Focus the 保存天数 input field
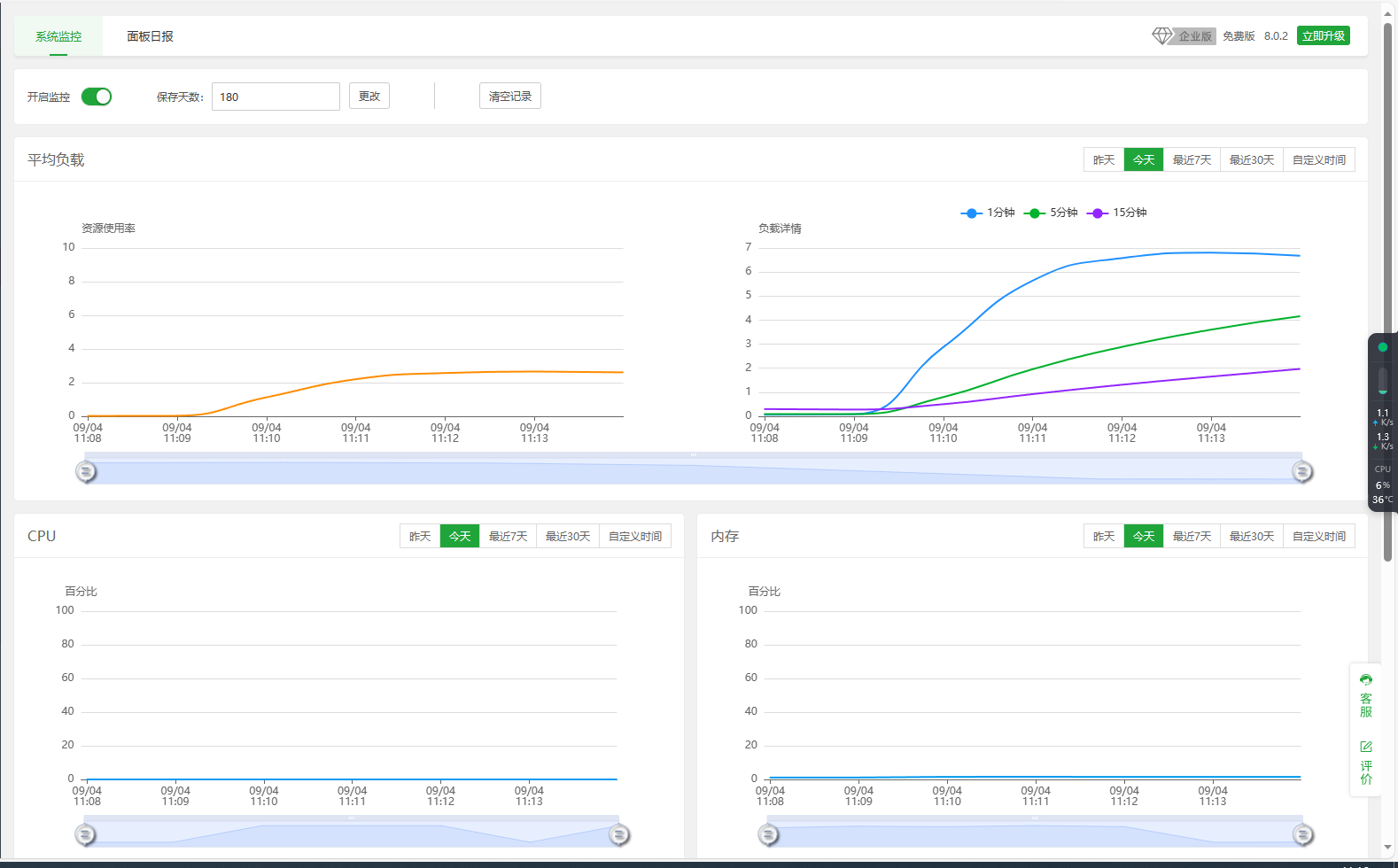Screen dimensions: 1398x868 pyautogui.click(x=276, y=97)
